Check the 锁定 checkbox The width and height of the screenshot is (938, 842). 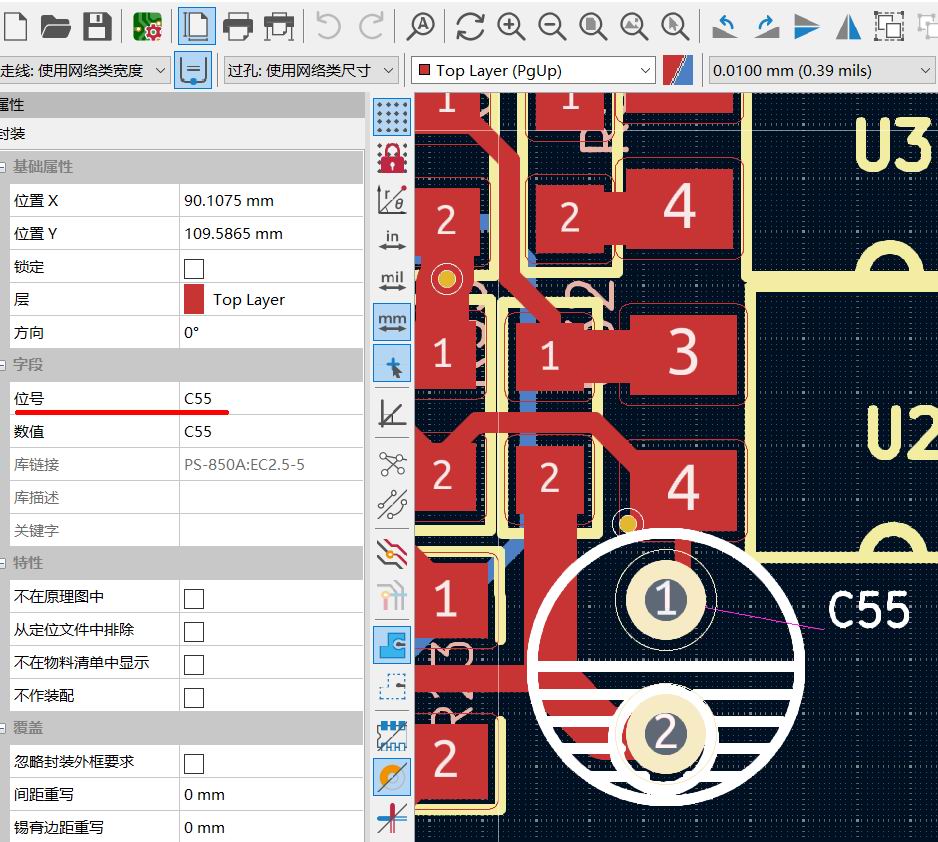pos(194,267)
